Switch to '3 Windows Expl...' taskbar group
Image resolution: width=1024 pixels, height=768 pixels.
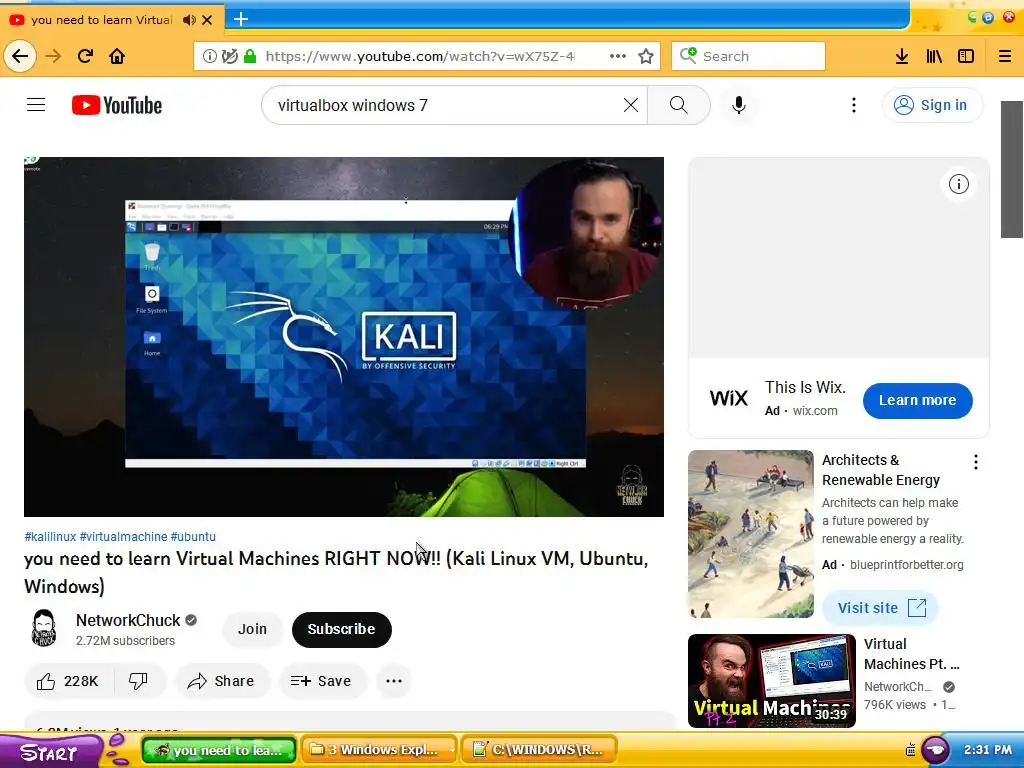pos(381,750)
